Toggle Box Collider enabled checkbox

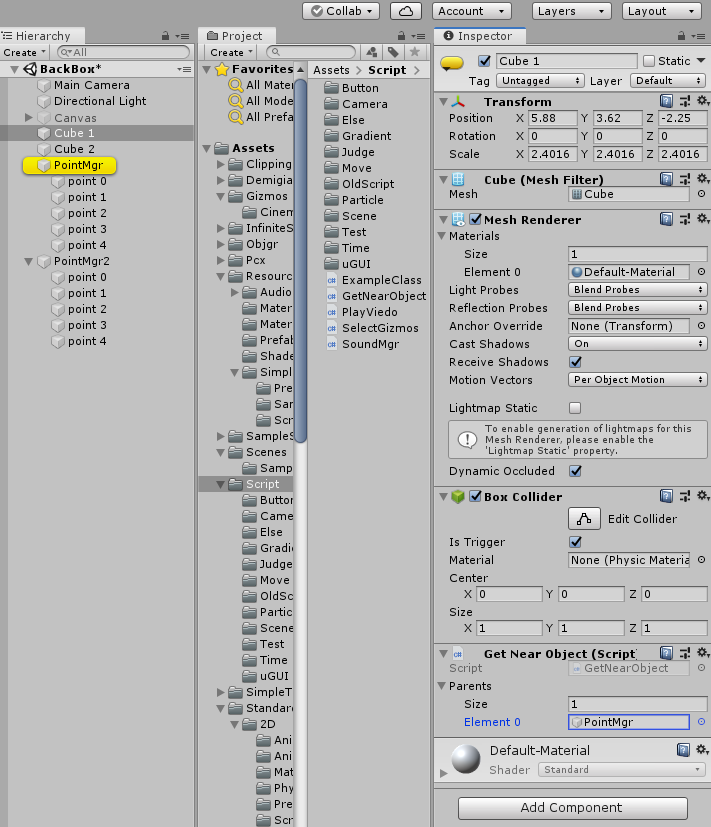tap(475, 496)
